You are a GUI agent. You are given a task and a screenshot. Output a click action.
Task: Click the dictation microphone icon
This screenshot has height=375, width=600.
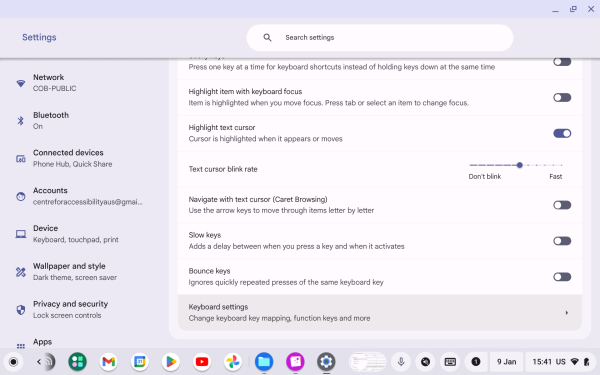tap(401, 362)
